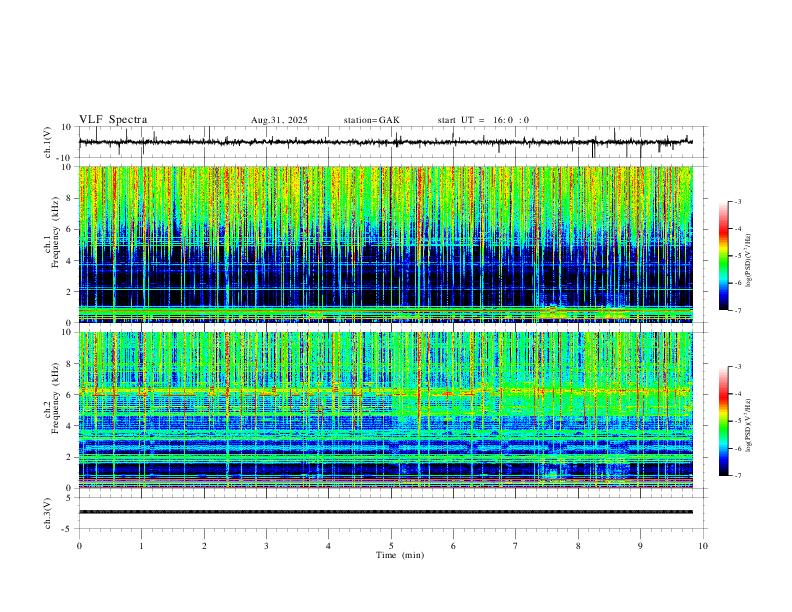This screenshot has height=612, width=792.
Task: Click the time axis tick label '7'
Action: coord(516,546)
